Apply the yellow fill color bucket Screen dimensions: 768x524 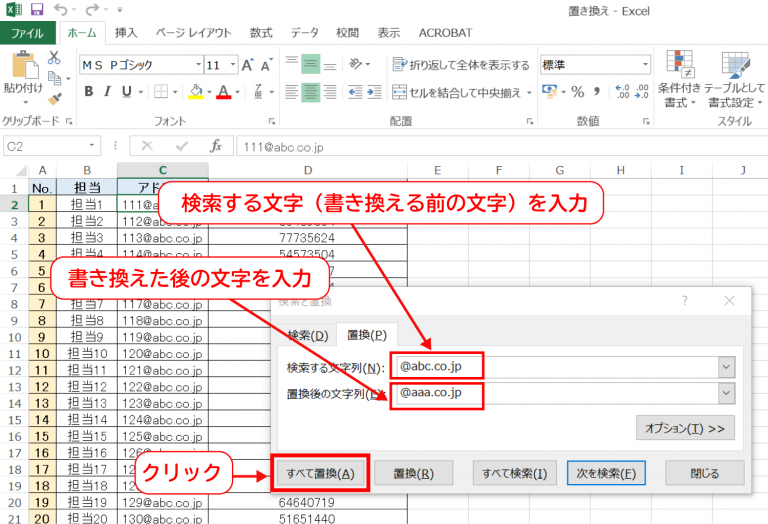pos(196,91)
